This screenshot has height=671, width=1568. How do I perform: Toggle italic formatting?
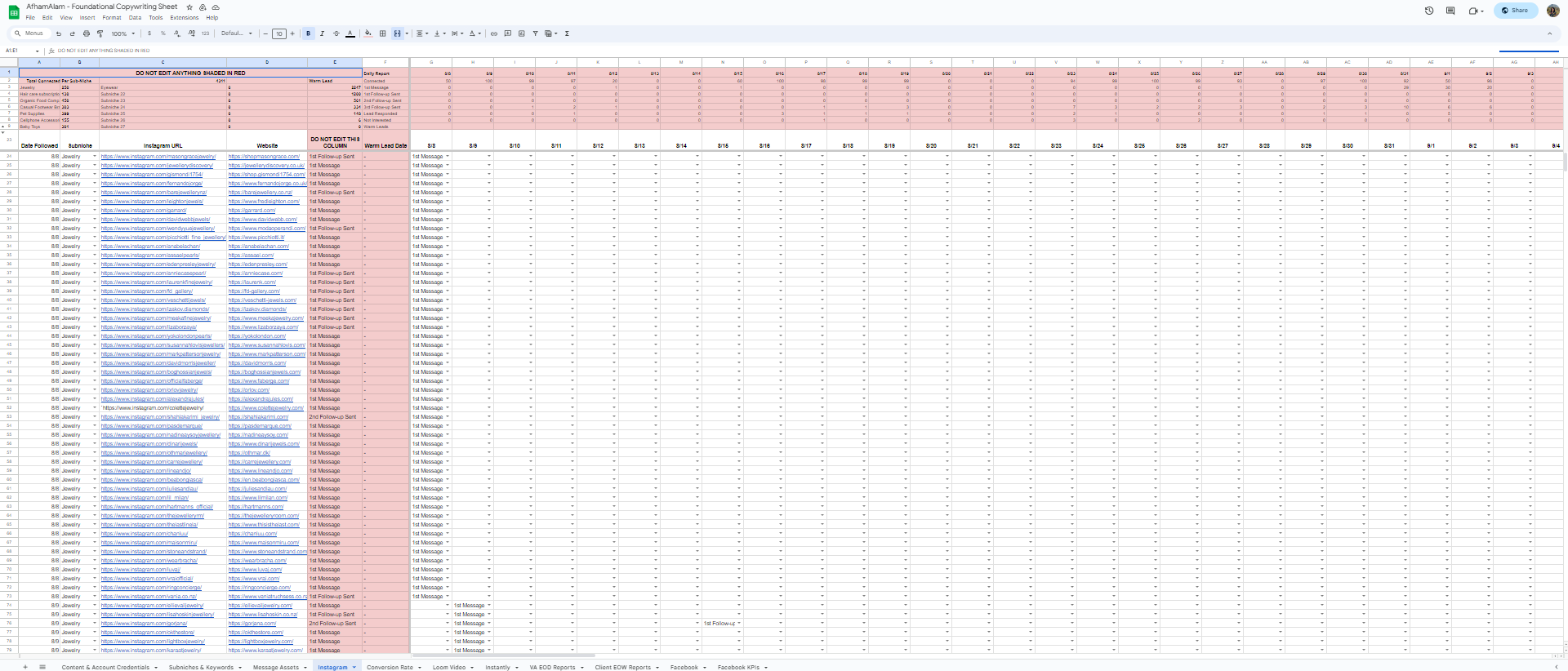coord(323,33)
